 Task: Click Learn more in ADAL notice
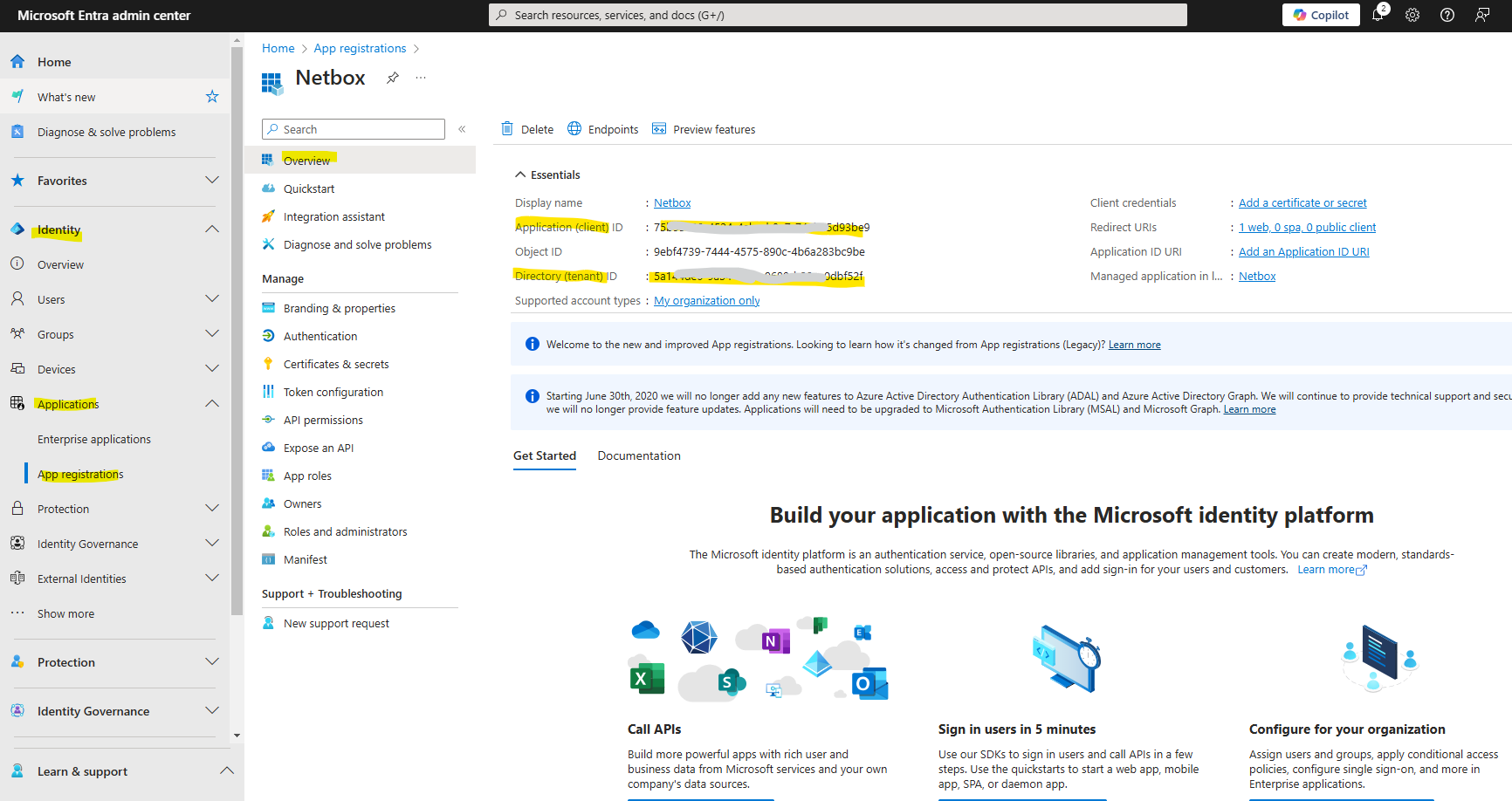point(1249,409)
